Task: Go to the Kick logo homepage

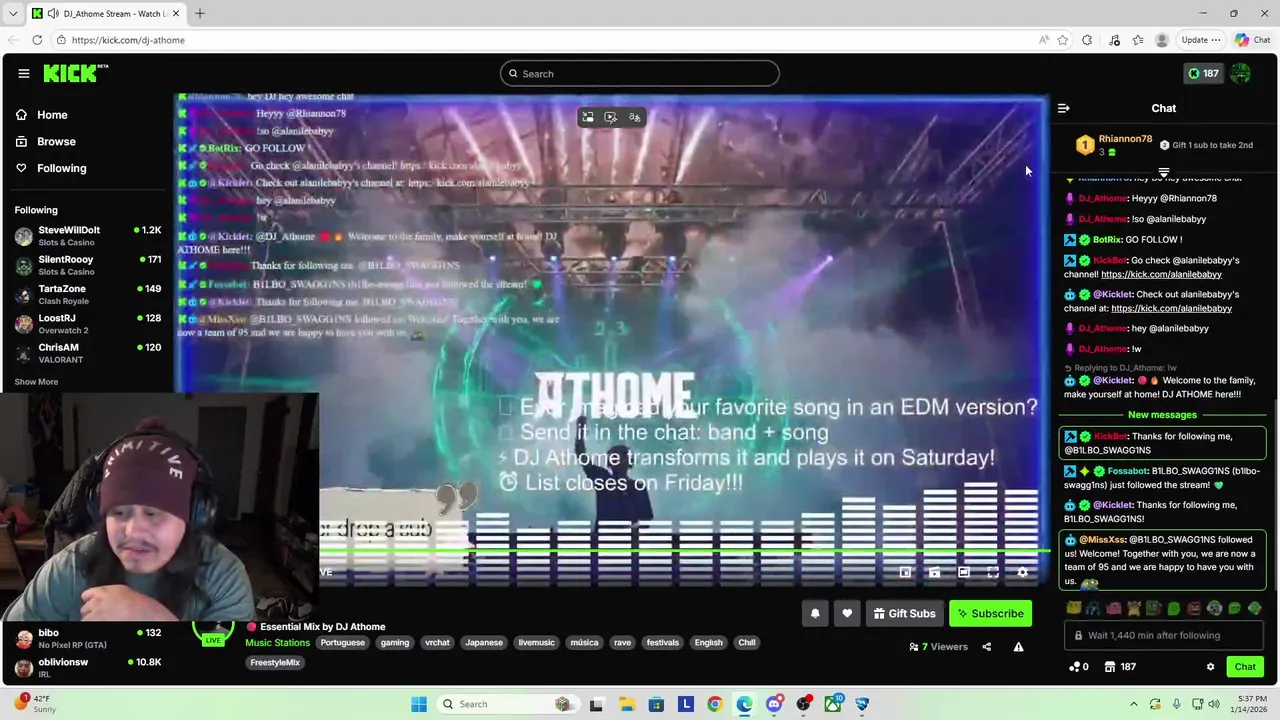Action: click(x=74, y=73)
